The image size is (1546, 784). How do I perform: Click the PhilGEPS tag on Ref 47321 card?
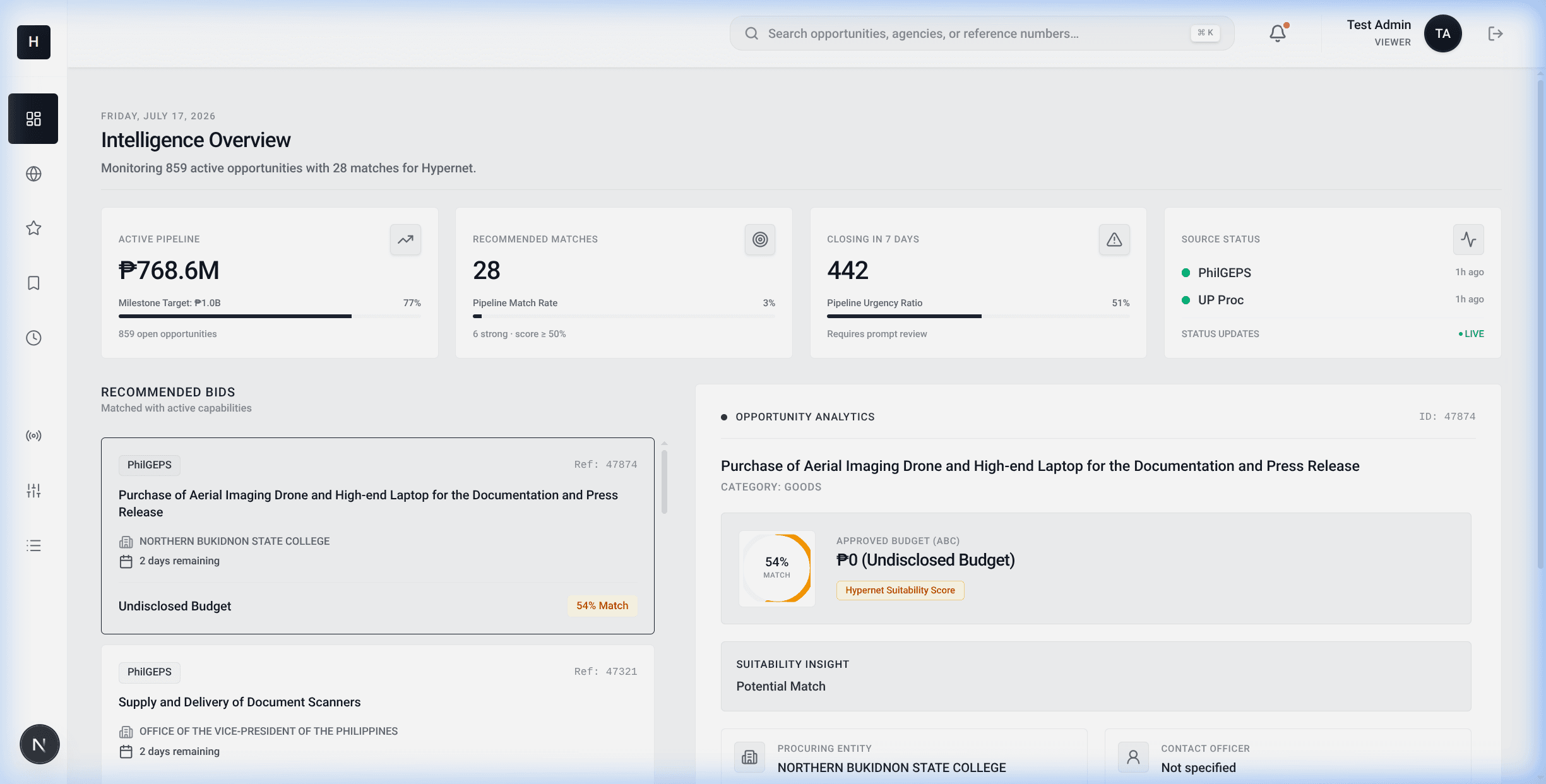(x=150, y=672)
